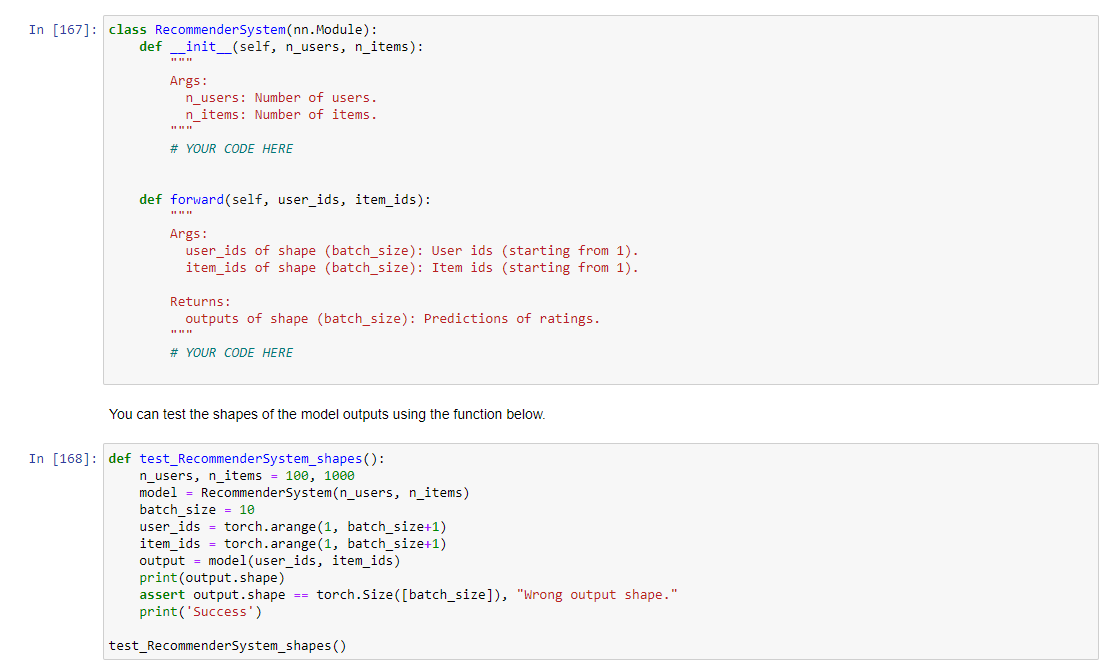
Task: Click the user_ids torch.arange line
Action: click(x=250, y=526)
